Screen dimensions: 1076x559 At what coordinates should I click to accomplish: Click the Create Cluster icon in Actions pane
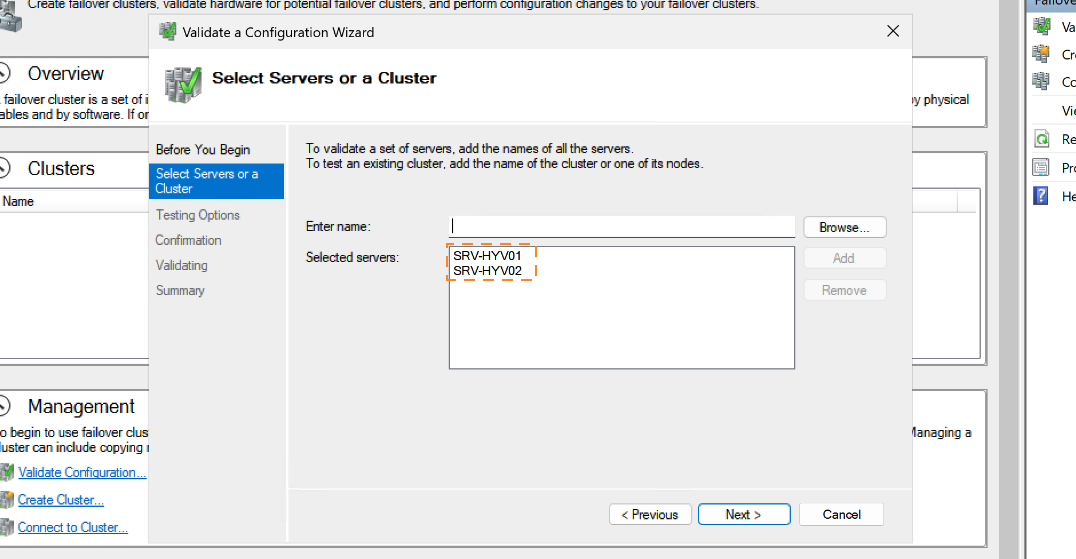tap(1042, 54)
